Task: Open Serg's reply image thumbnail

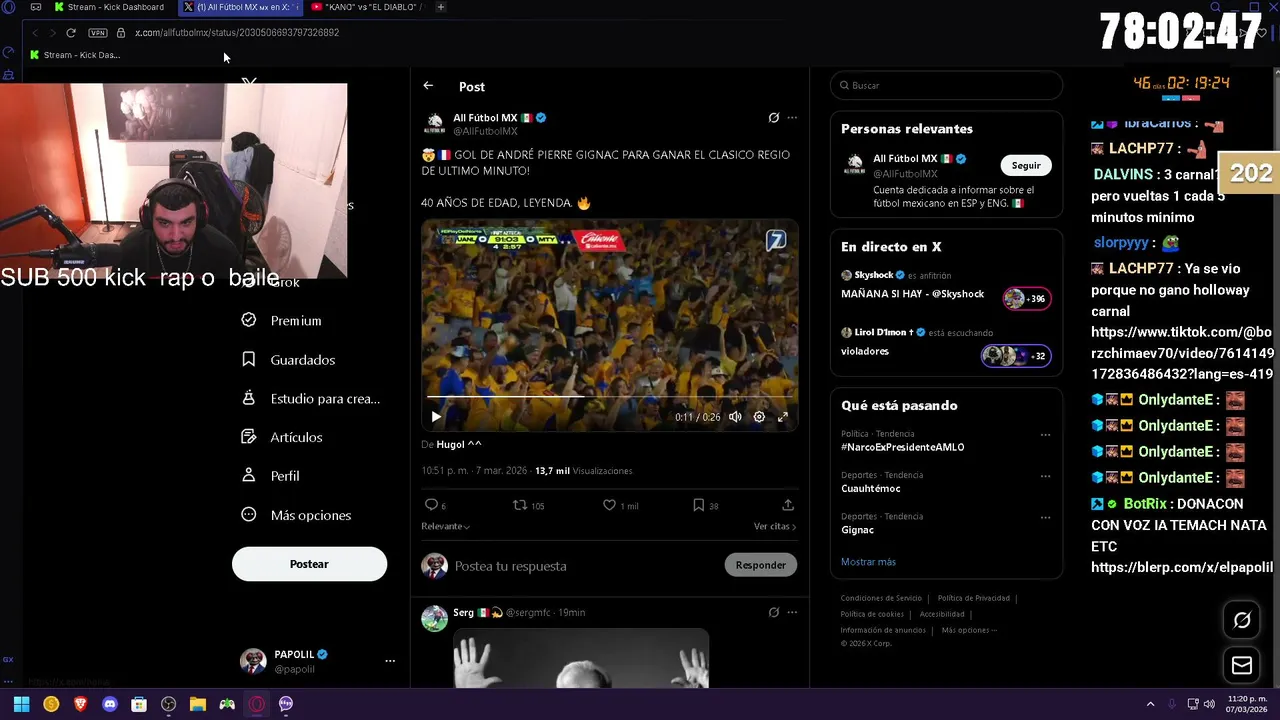Action: (581, 658)
